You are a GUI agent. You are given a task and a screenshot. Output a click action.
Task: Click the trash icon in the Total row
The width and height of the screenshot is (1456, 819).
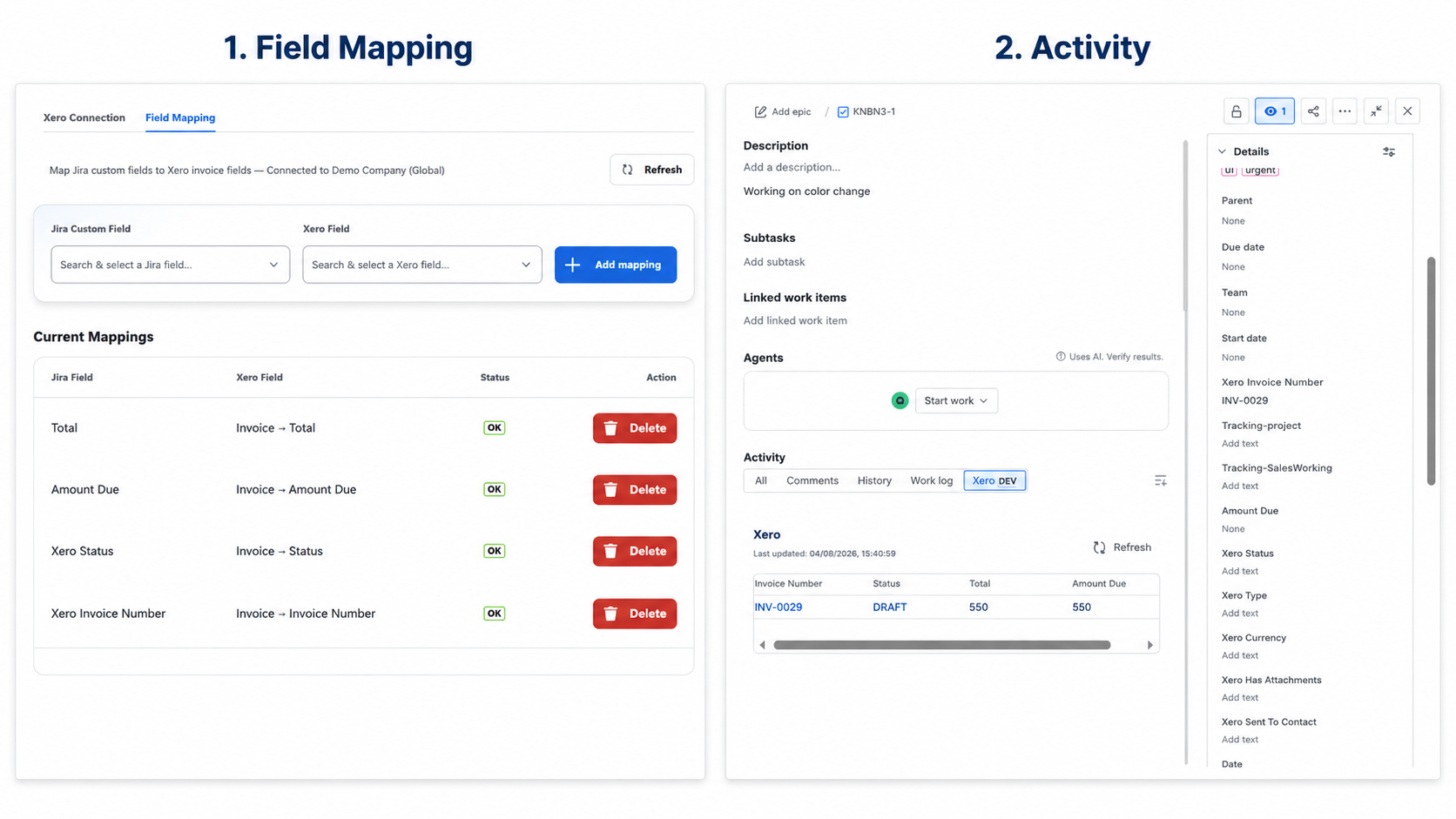[610, 428]
